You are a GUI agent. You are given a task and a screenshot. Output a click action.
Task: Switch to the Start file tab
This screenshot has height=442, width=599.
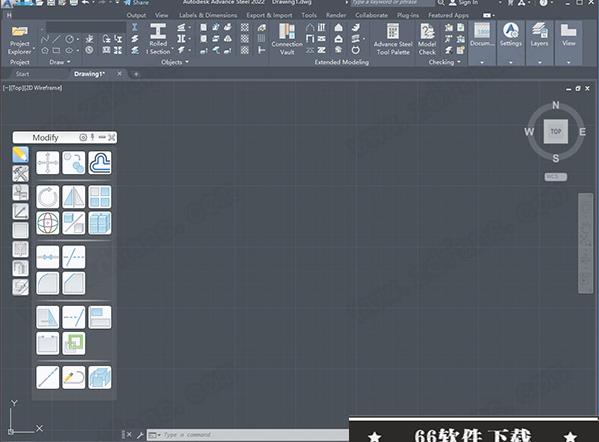tap(23, 74)
